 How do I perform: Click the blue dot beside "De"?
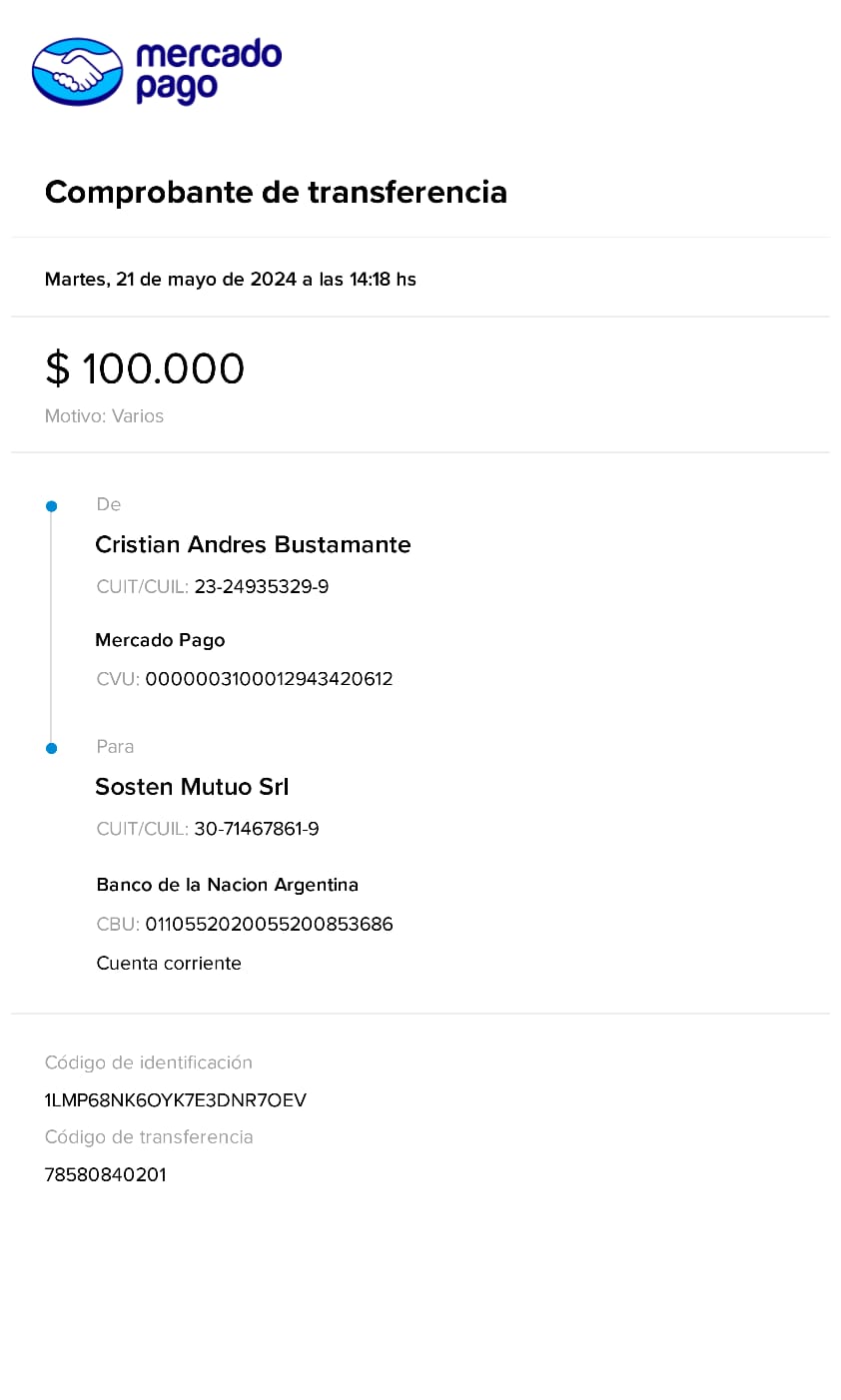pos(52,506)
